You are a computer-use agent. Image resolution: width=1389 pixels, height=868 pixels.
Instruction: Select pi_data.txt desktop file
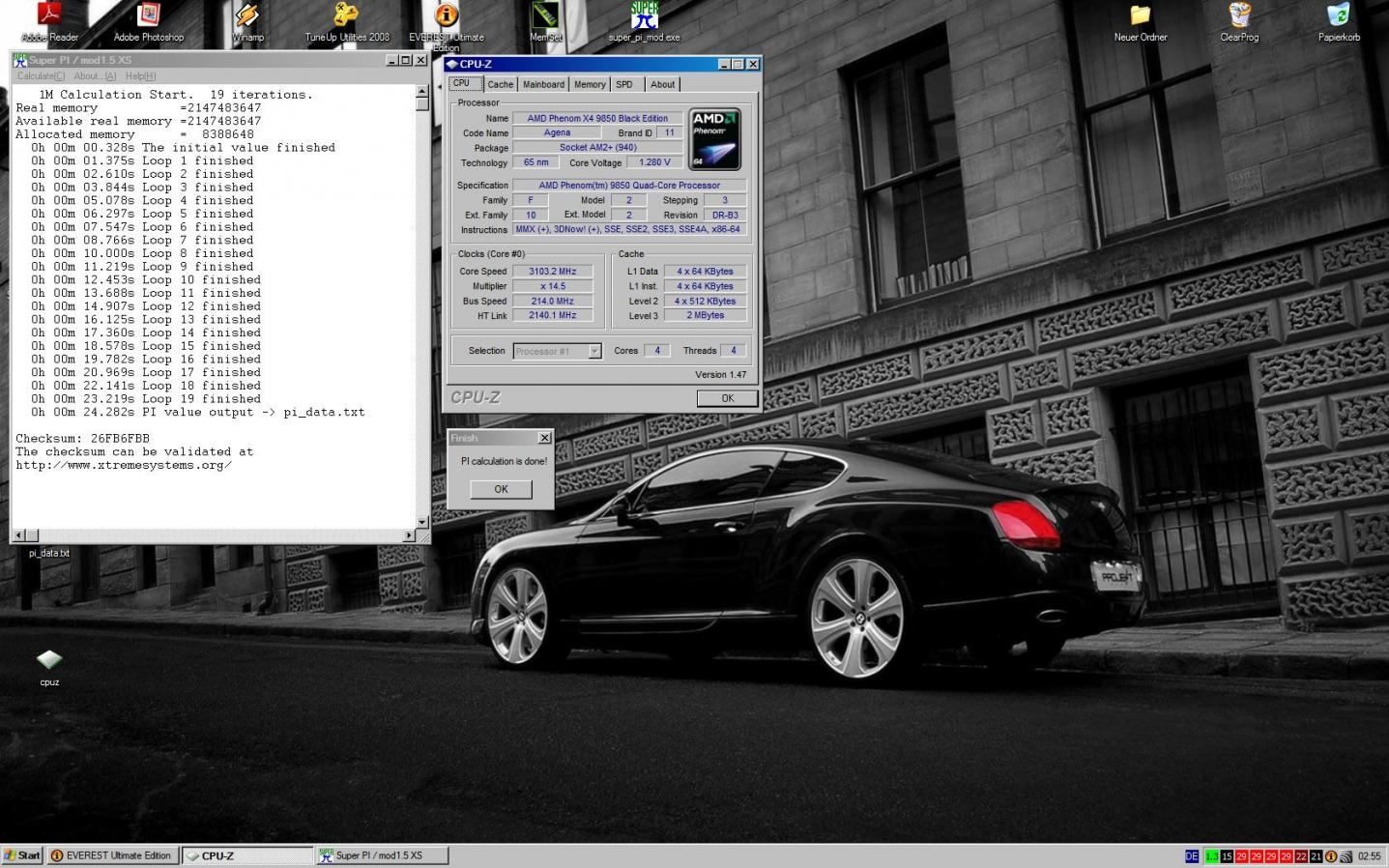pos(49,553)
